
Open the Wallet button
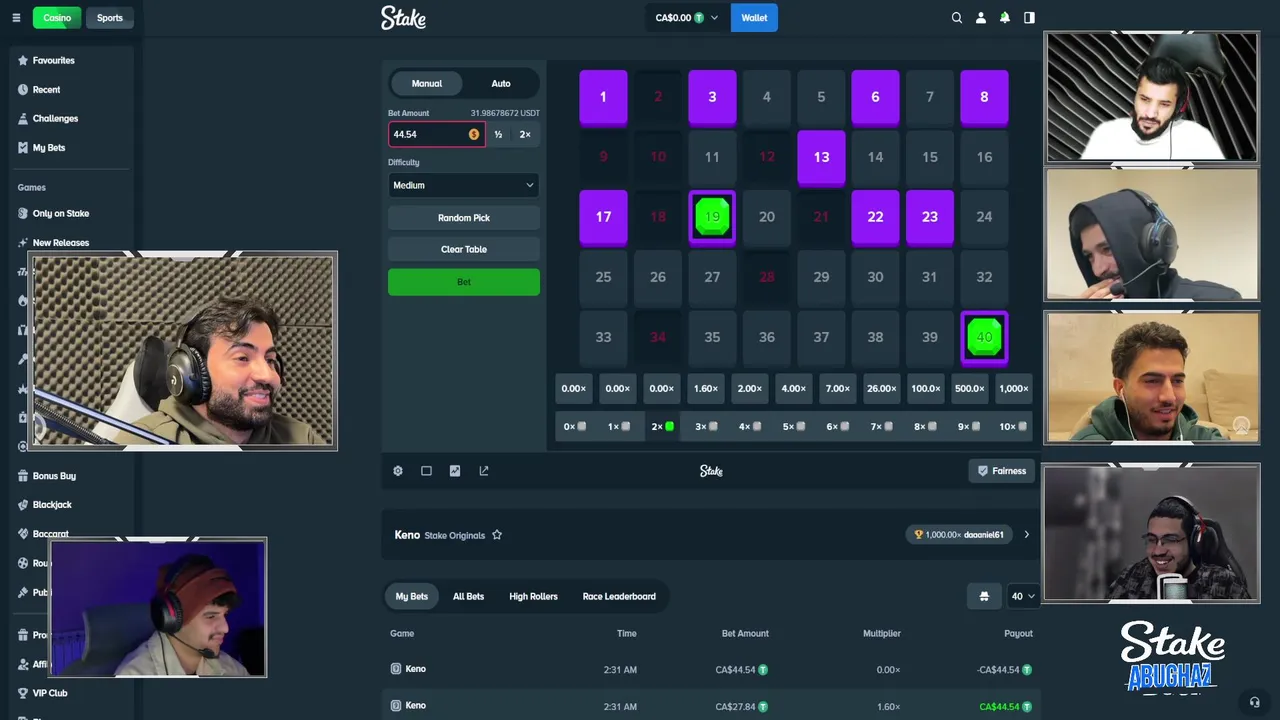pyautogui.click(x=754, y=18)
